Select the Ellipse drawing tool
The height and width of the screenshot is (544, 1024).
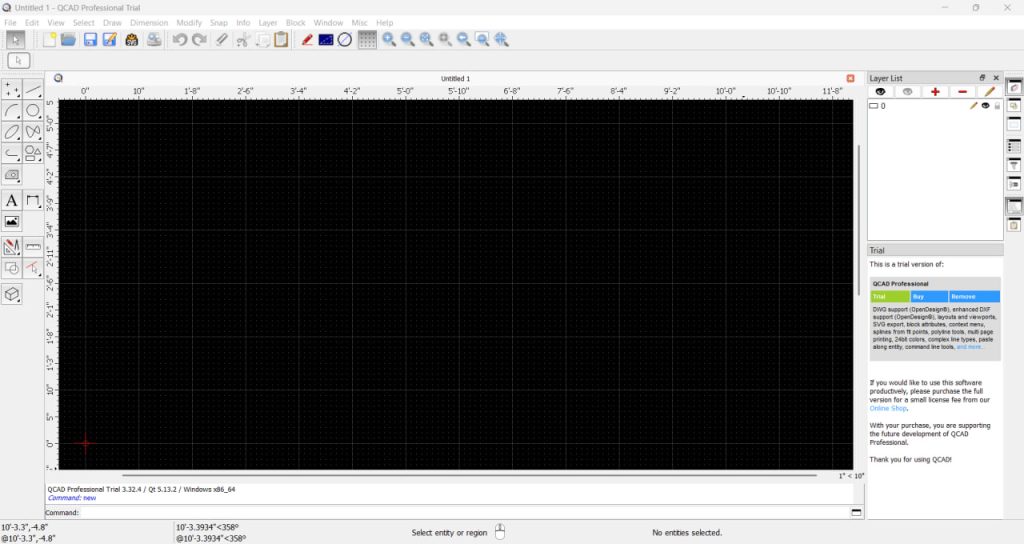(x=12, y=132)
